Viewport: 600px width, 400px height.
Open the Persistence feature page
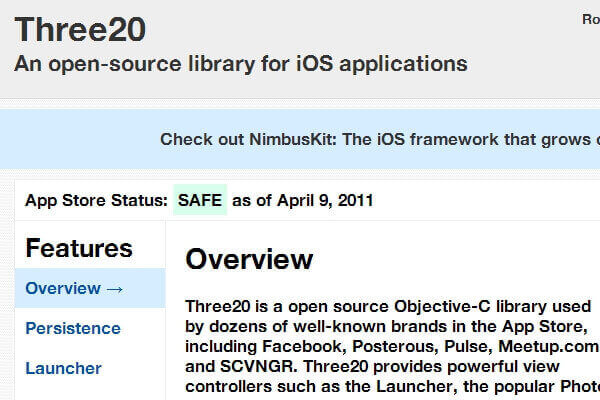point(73,328)
